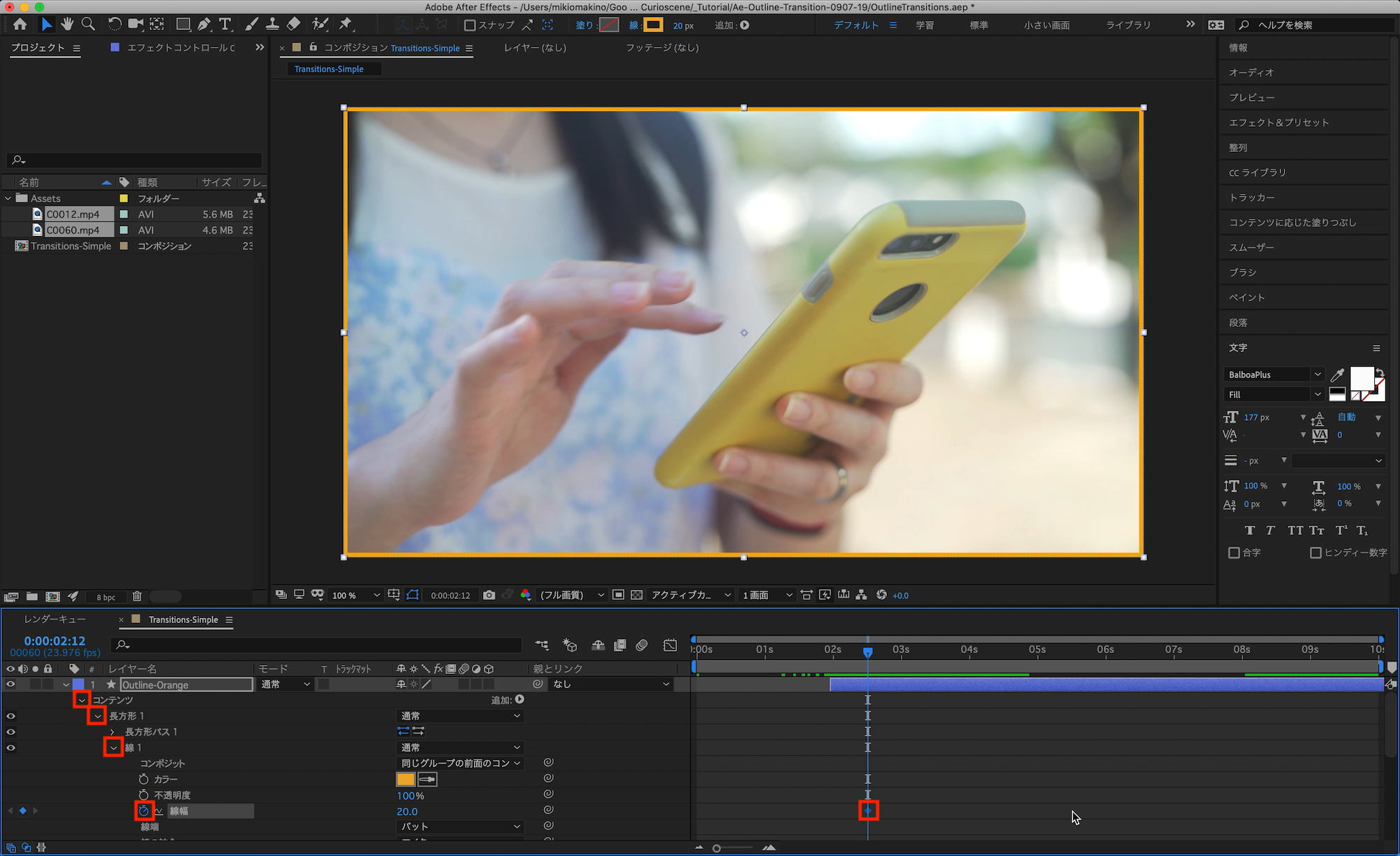The height and width of the screenshot is (856, 1400).
Task: Open the レンダーキュー tab
Action: (55, 619)
